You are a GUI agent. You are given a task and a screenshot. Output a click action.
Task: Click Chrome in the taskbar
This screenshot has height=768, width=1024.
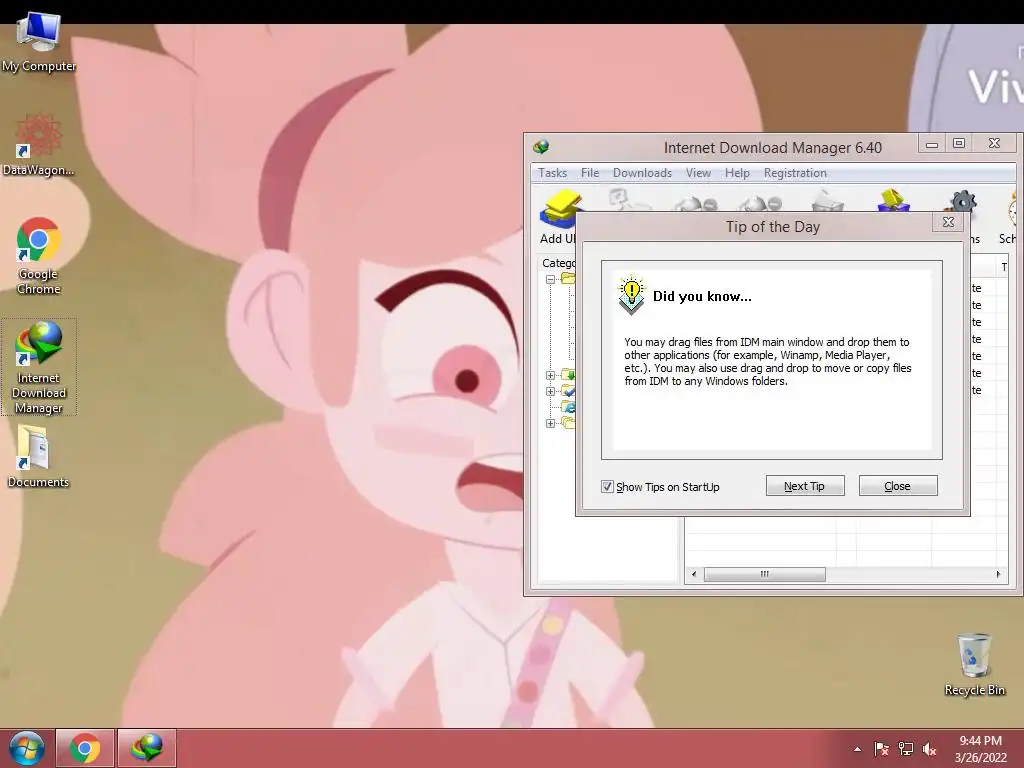click(85, 748)
